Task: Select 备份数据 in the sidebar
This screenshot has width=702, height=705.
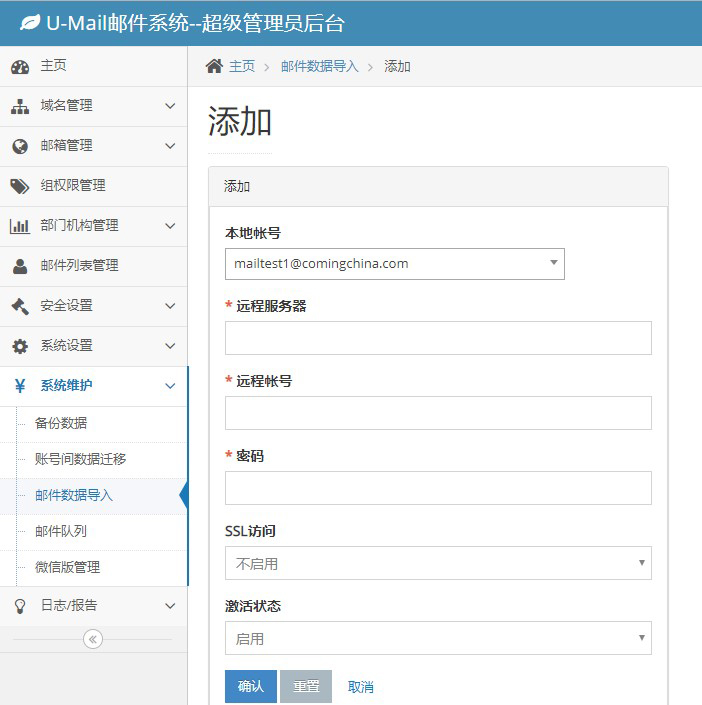Action: (x=61, y=423)
